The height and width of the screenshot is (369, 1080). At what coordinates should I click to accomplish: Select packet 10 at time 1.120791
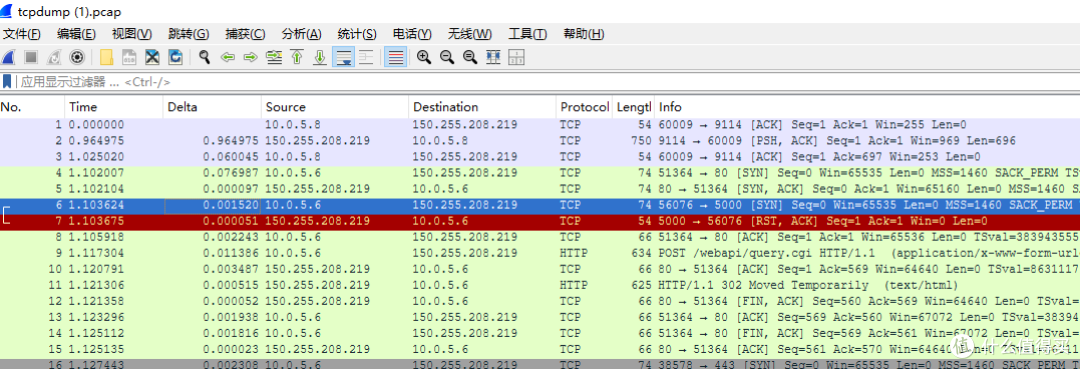point(540,269)
